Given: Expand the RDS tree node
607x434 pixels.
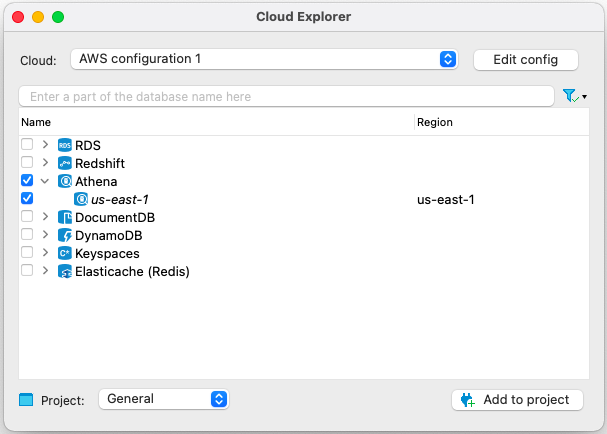Looking at the screenshot, I should click(x=45, y=144).
